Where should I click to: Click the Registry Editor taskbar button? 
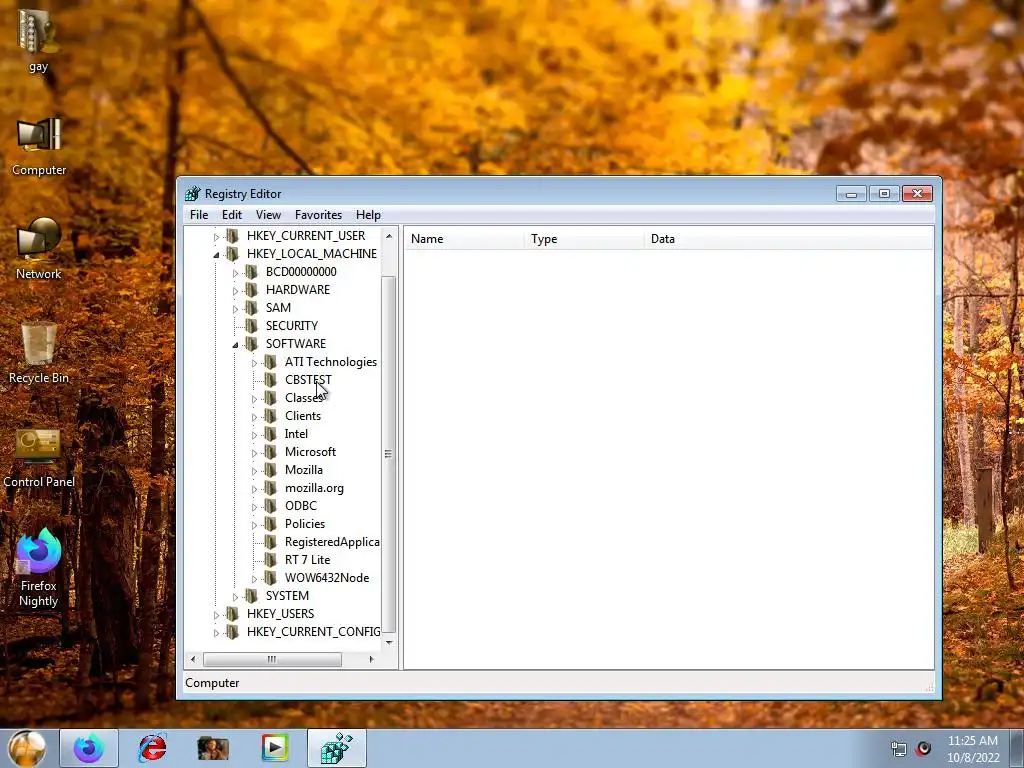click(336, 748)
